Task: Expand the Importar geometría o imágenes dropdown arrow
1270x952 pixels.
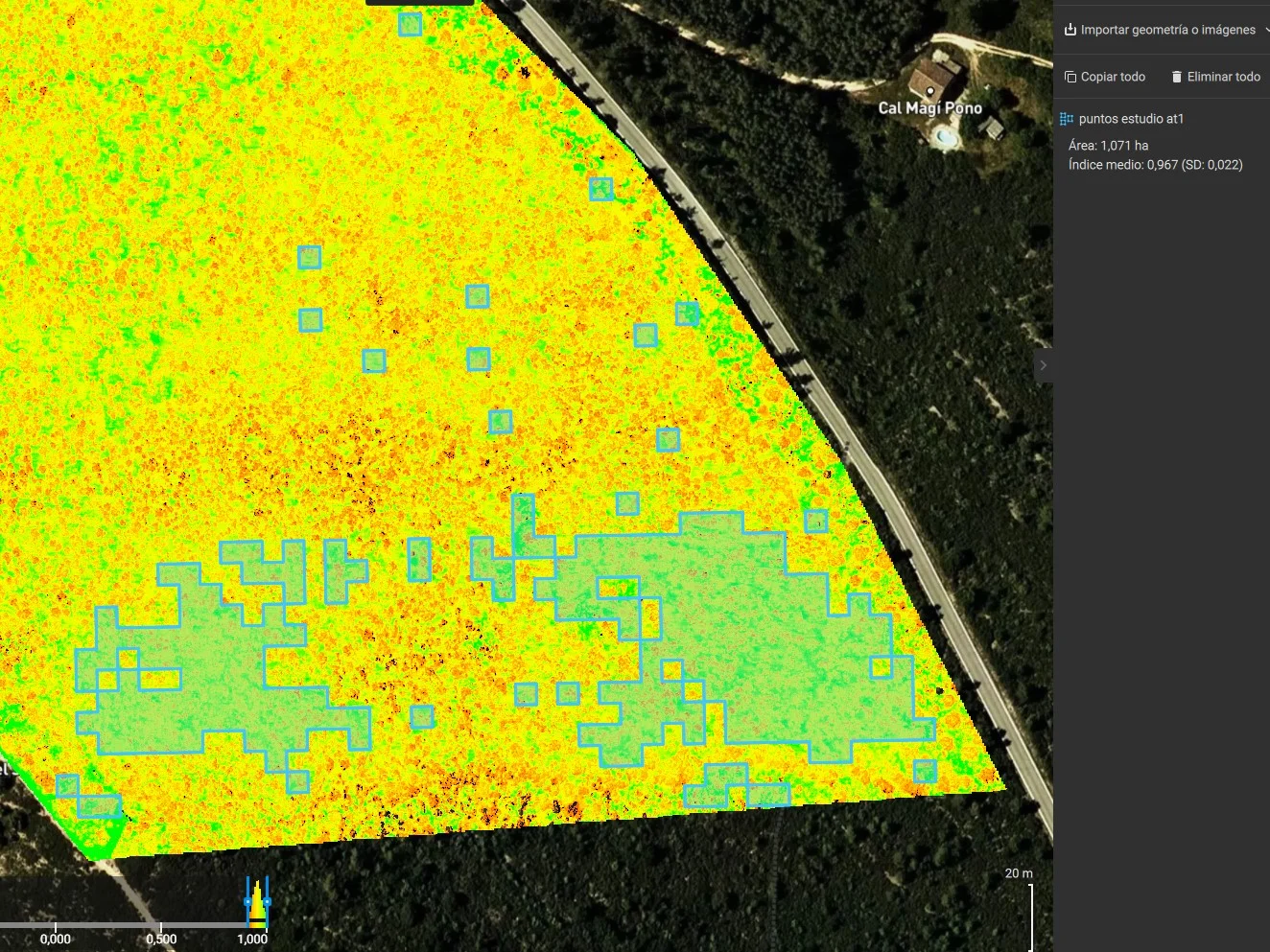Action: [1266, 30]
